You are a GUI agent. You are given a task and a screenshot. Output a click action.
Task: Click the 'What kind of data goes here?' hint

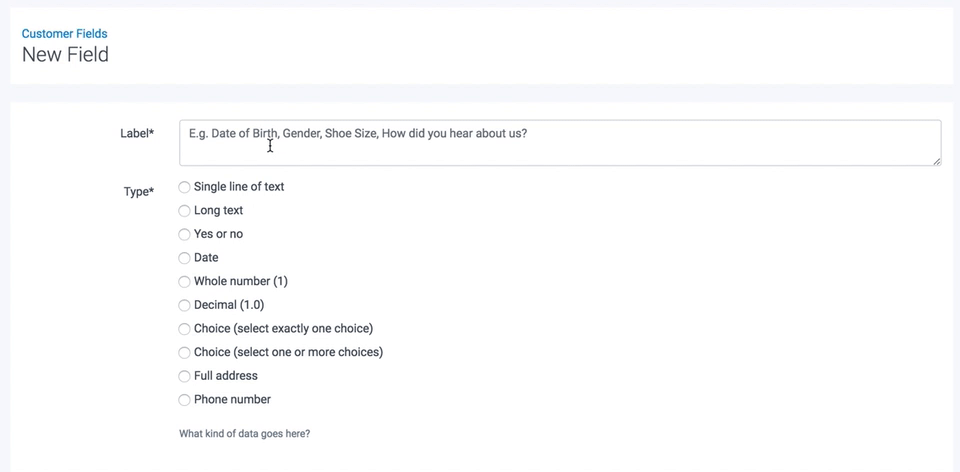[244, 434]
